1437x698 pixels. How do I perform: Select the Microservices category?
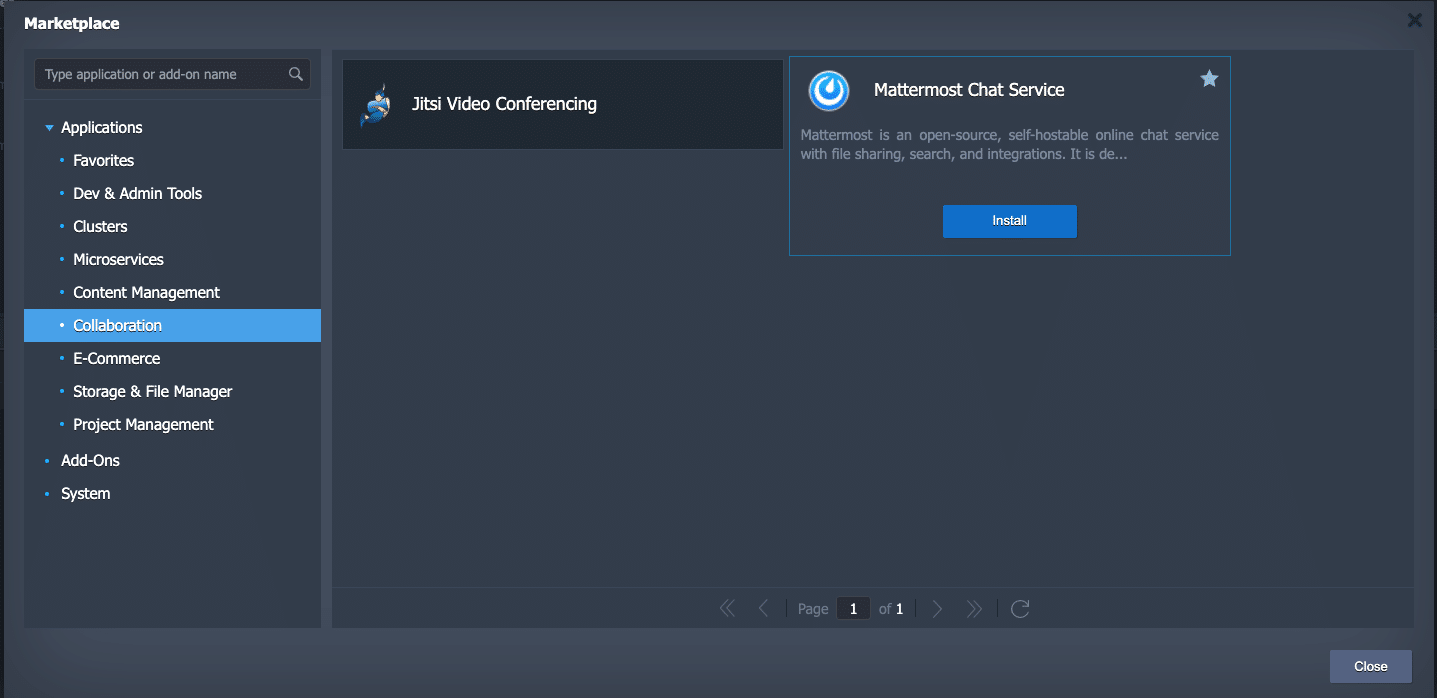pos(172,259)
